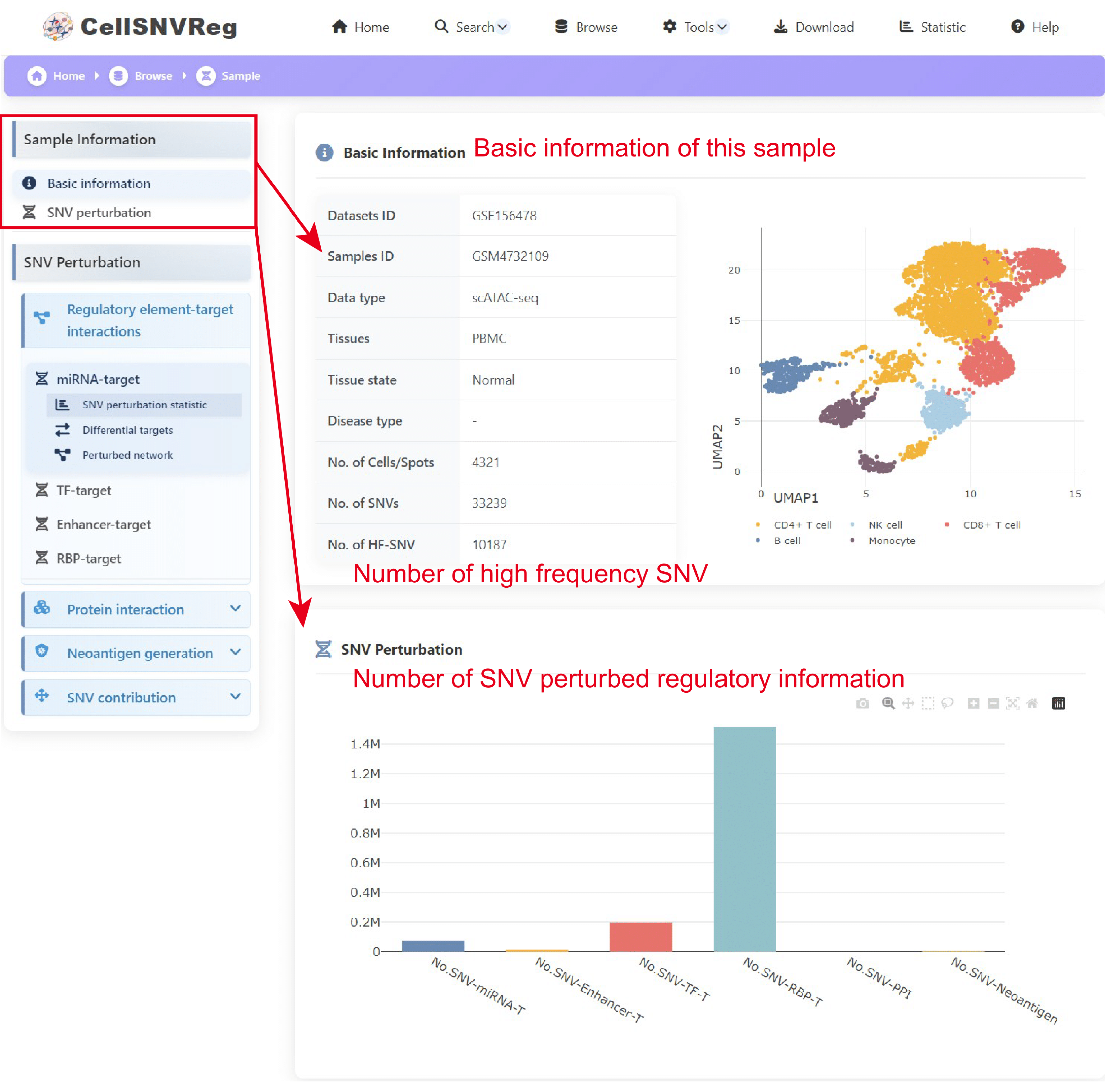1107x1092 pixels.
Task: Reset axes with the home icon
Action: [x=1032, y=704]
